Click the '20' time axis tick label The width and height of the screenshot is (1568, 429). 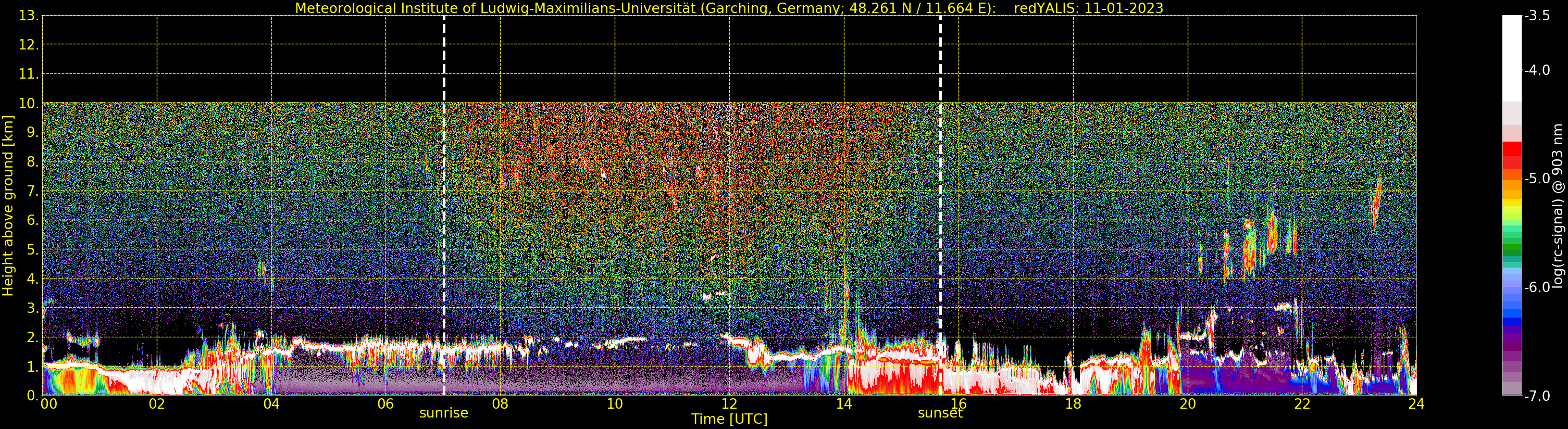[1187, 404]
